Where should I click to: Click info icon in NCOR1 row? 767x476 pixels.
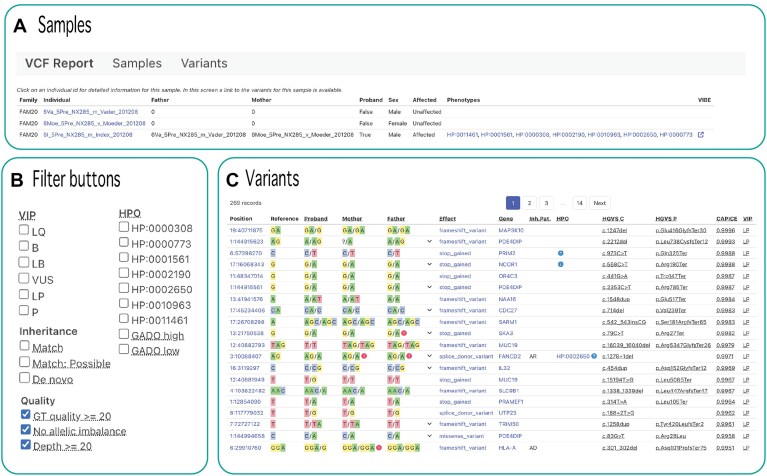click(561, 264)
